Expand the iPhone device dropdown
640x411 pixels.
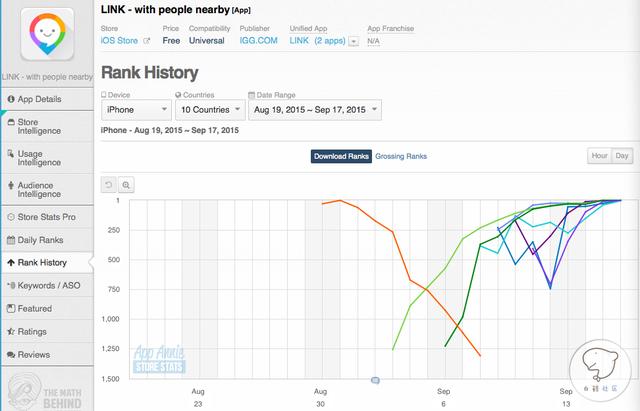tap(136, 109)
